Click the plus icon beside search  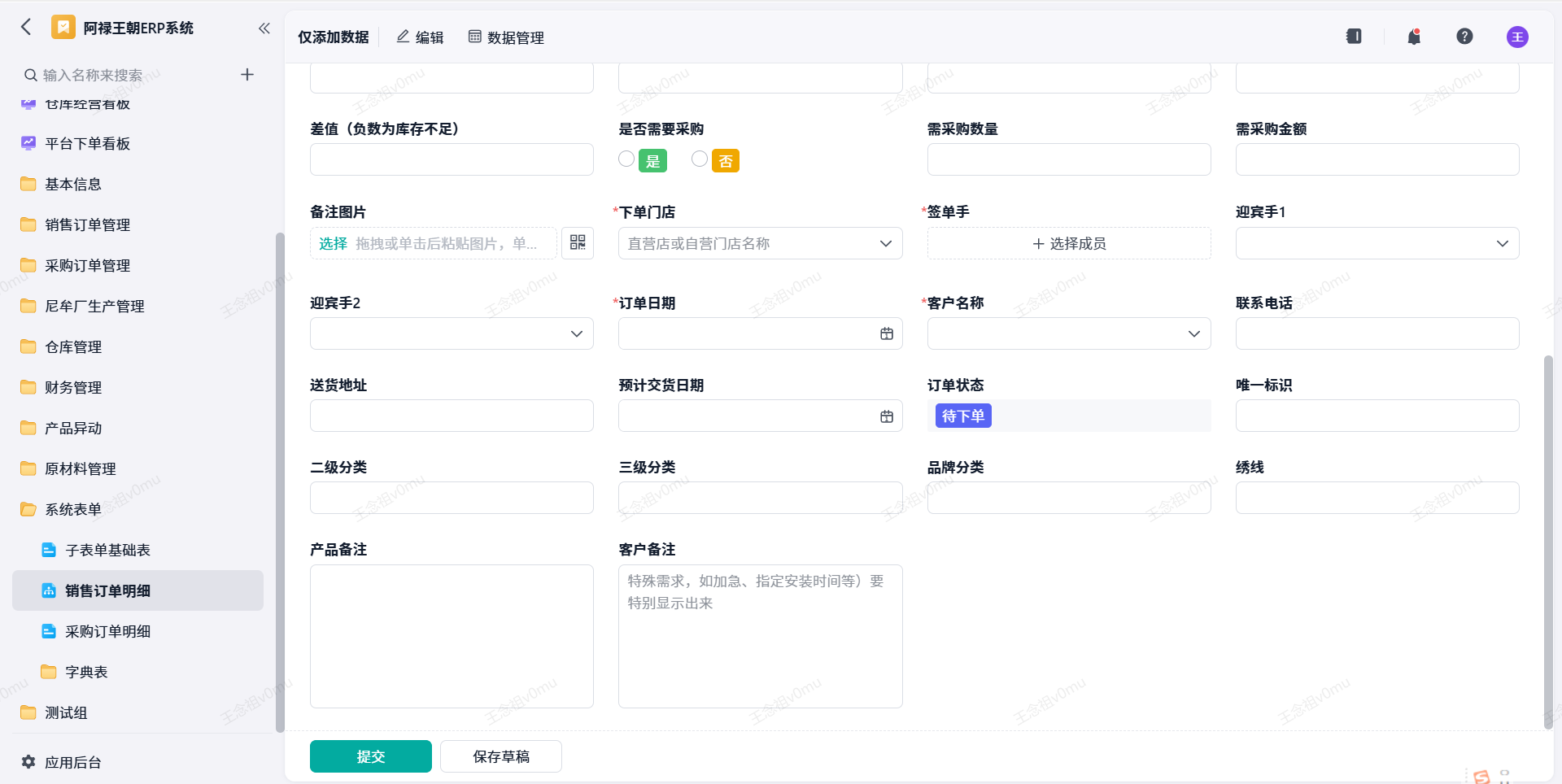[247, 75]
